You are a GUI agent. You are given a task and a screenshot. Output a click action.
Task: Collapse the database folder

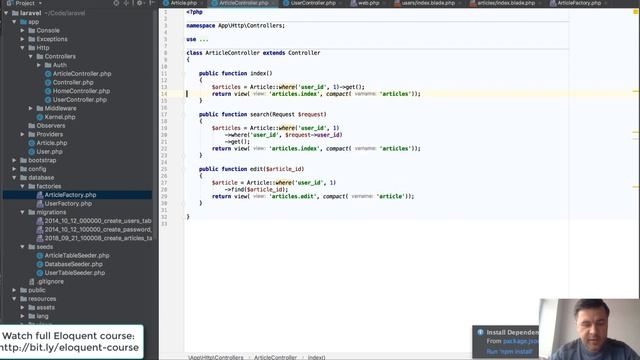click(14, 178)
